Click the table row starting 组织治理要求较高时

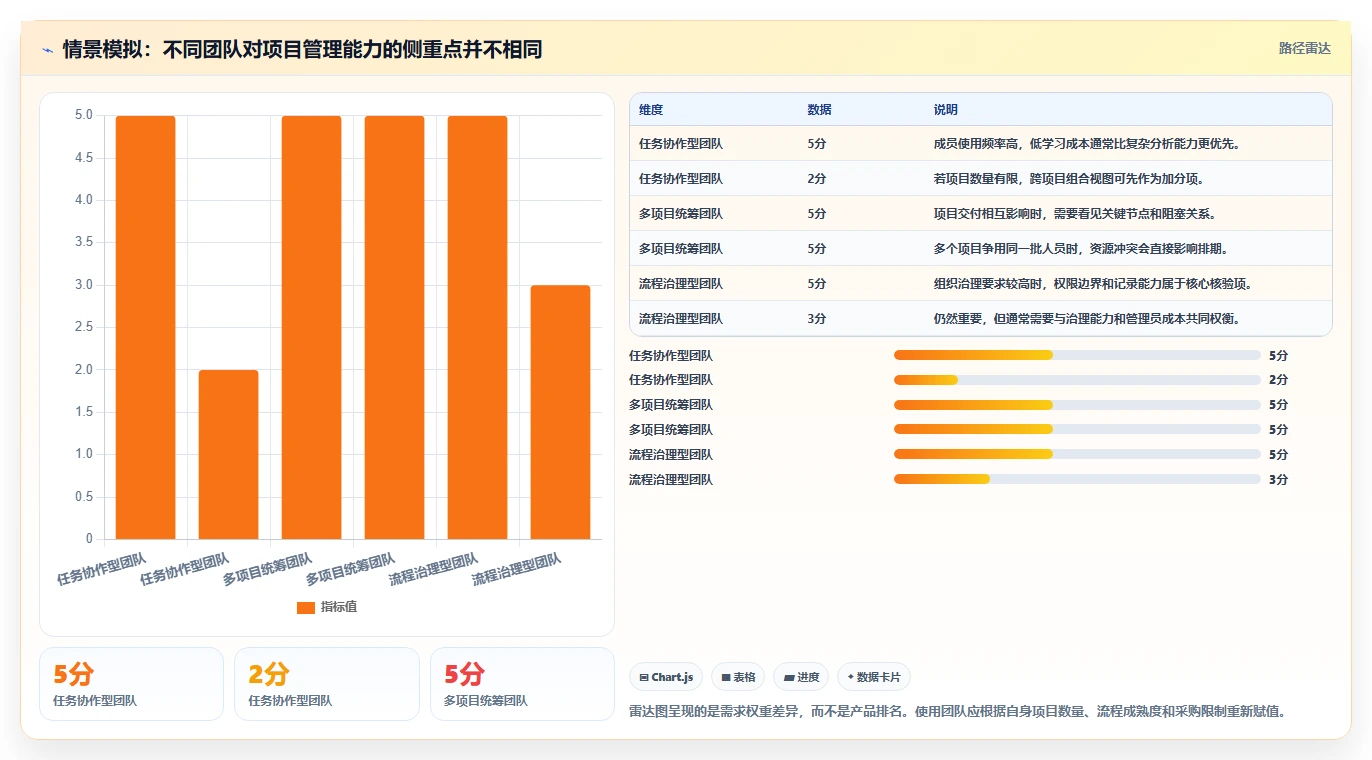pyautogui.click(x=981, y=284)
